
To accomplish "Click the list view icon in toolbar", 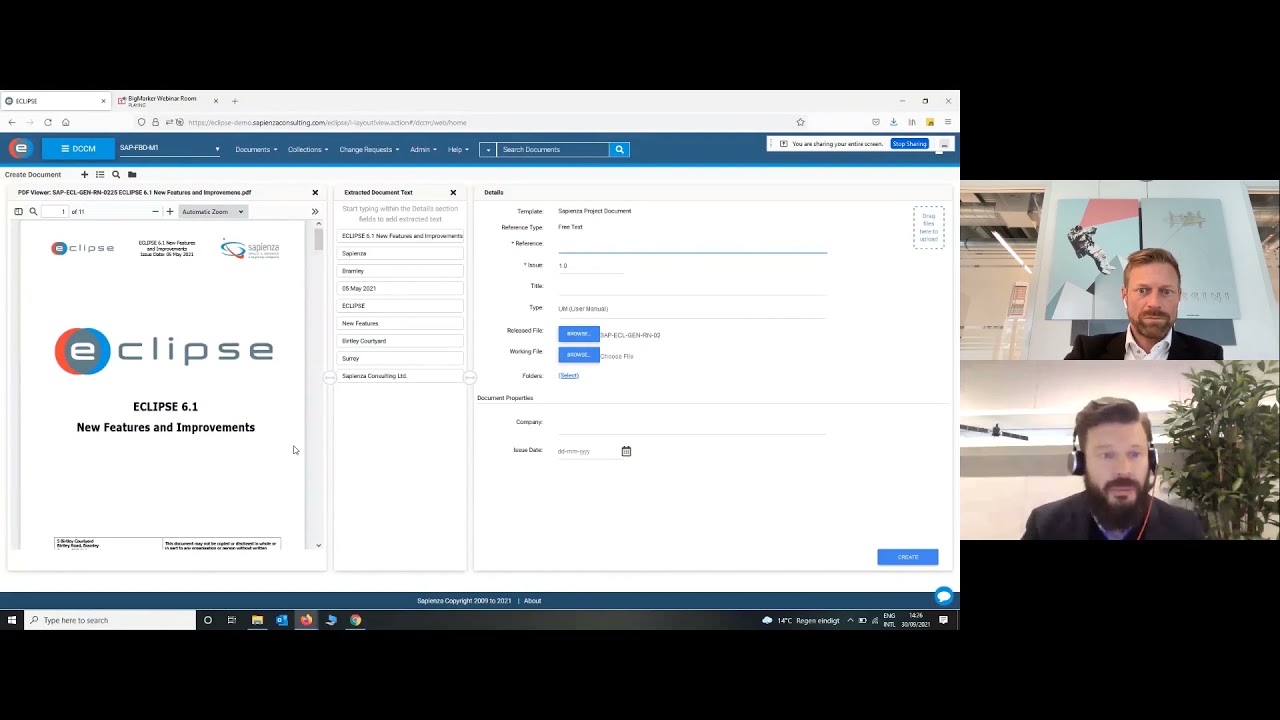I will tap(100, 175).
